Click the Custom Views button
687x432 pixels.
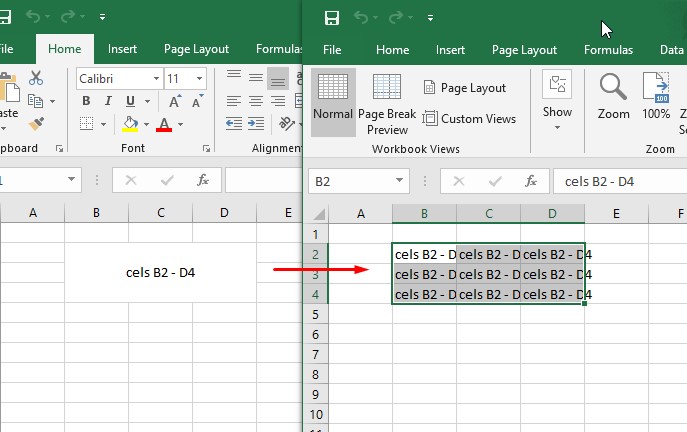click(x=469, y=119)
